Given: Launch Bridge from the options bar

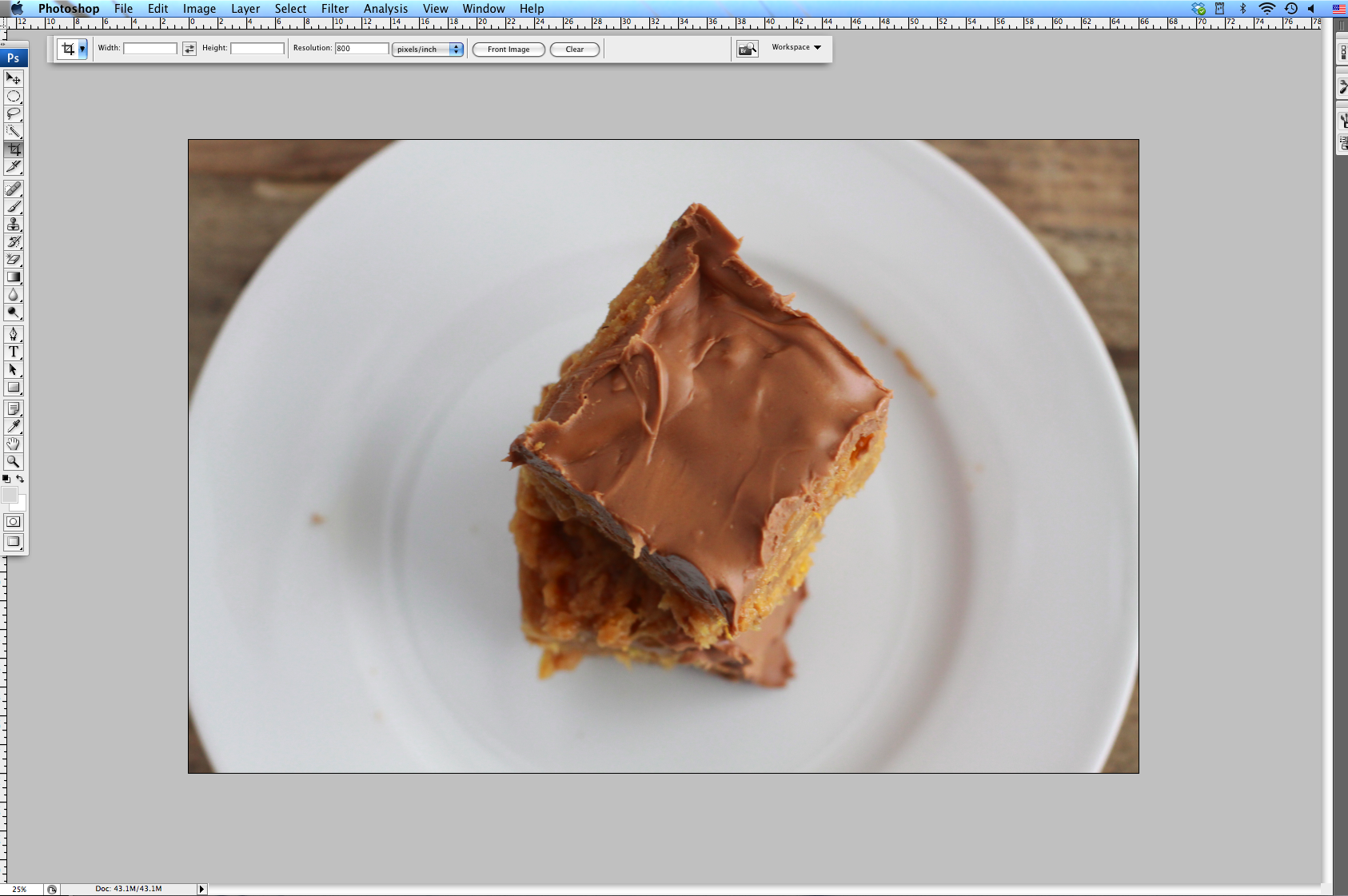Looking at the screenshot, I should pos(748,49).
